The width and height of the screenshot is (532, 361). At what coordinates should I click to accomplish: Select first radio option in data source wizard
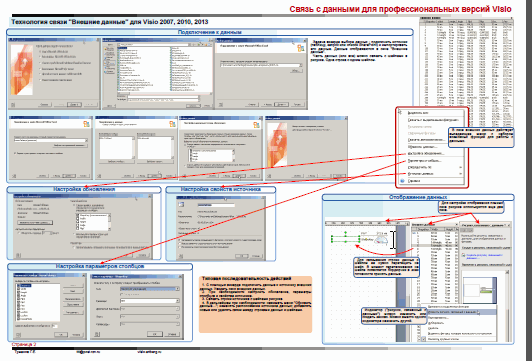coord(40,51)
